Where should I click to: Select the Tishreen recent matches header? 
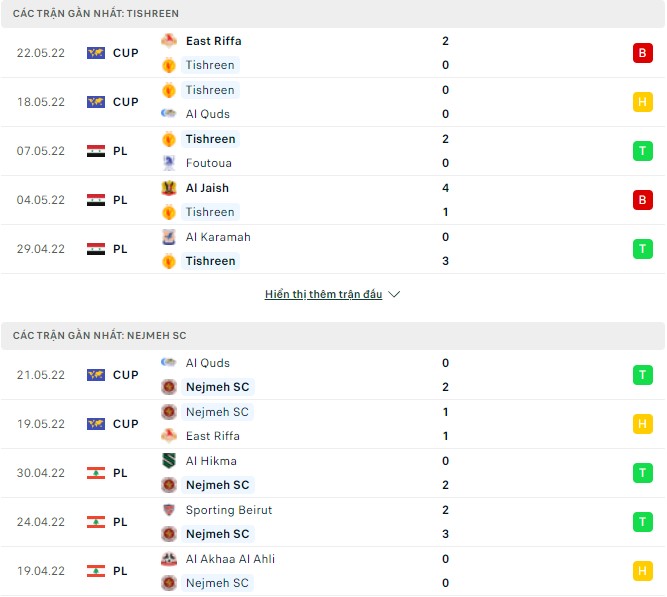pyautogui.click(x=96, y=13)
